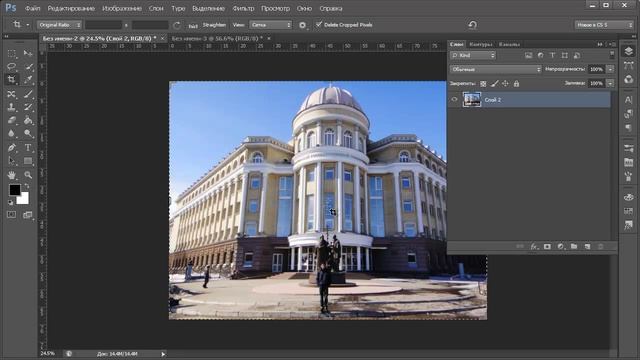The width and height of the screenshot is (640, 360).
Task: Select the Horizontal Type tool
Action: 28,148
